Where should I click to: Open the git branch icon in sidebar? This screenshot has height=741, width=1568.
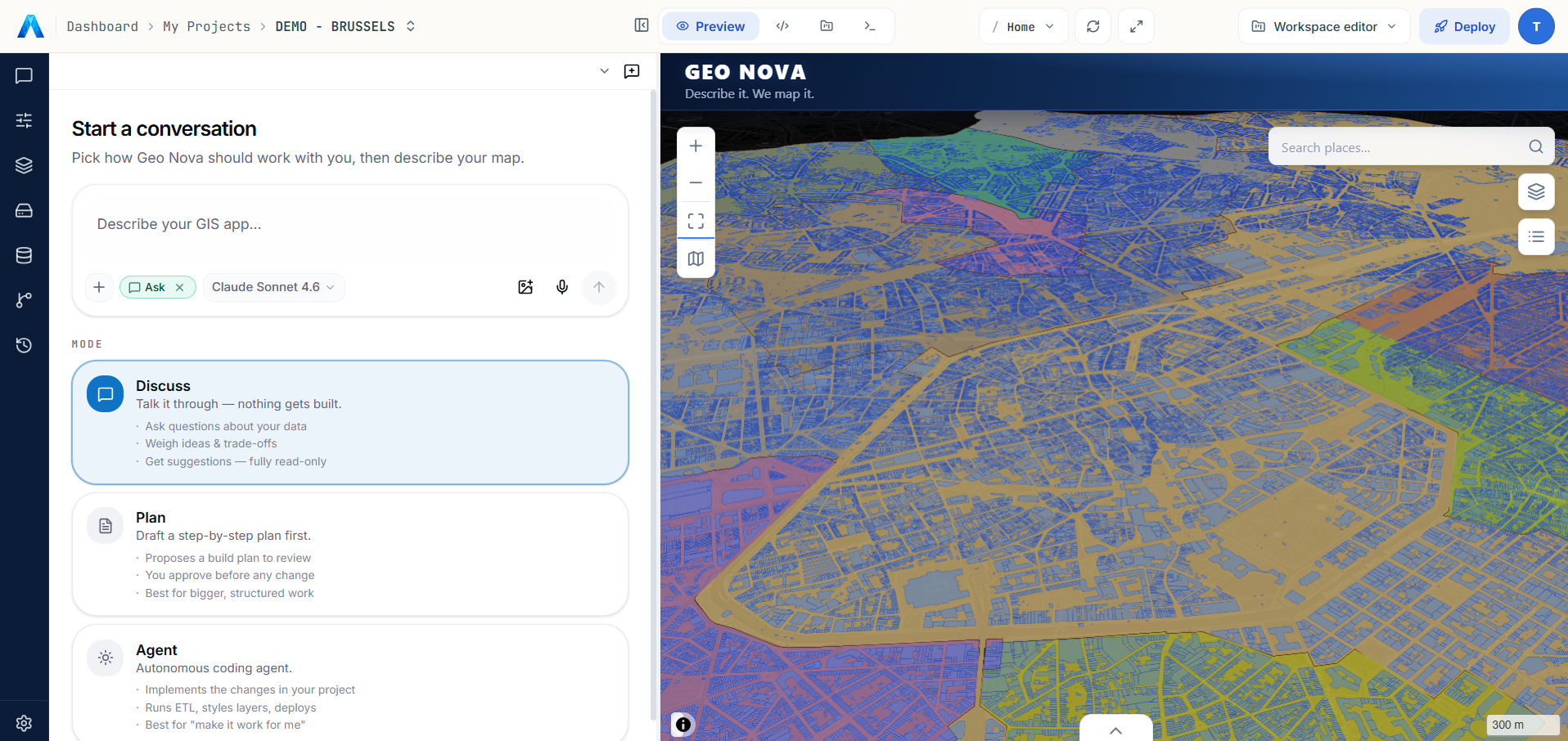[24, 300]
